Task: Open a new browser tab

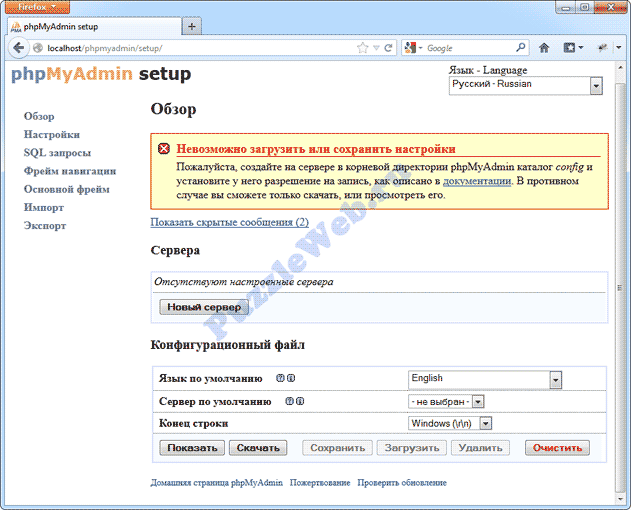Action: 192,27
